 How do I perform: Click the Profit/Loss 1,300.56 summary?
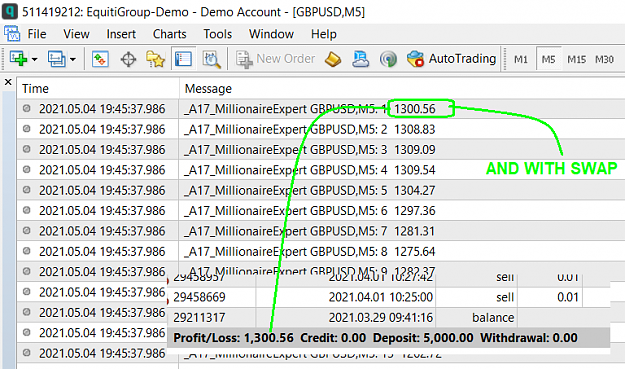(233, 338)
